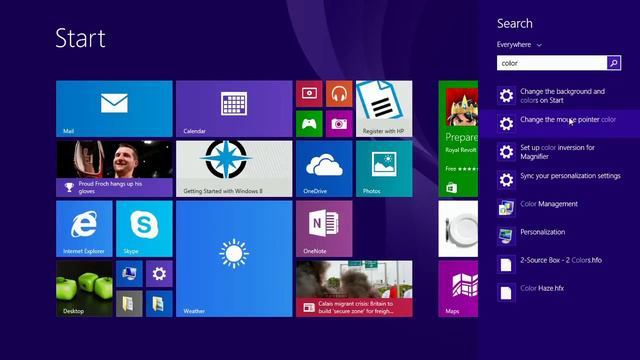The image size is (640, 360).
Task: Open the small This PC computer tile
Action: pyautogui.click(x=129, y=274)
